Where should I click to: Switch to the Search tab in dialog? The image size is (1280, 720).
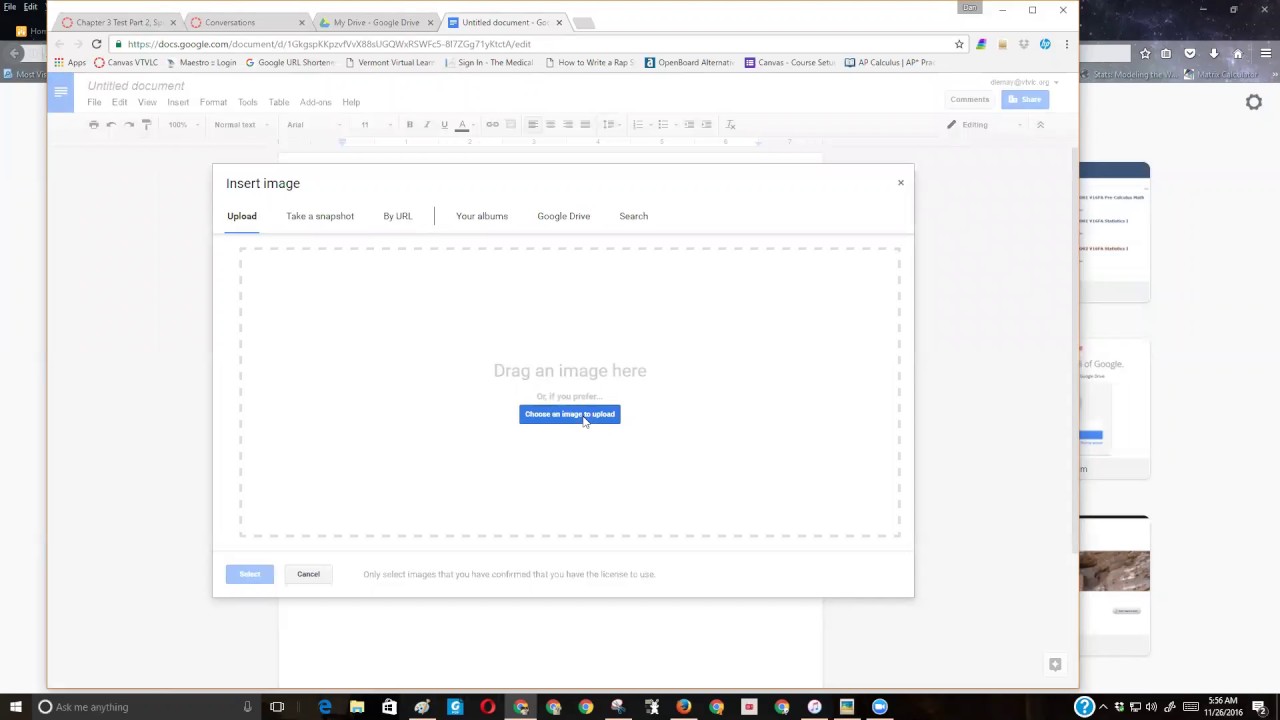tap(633, 216)
